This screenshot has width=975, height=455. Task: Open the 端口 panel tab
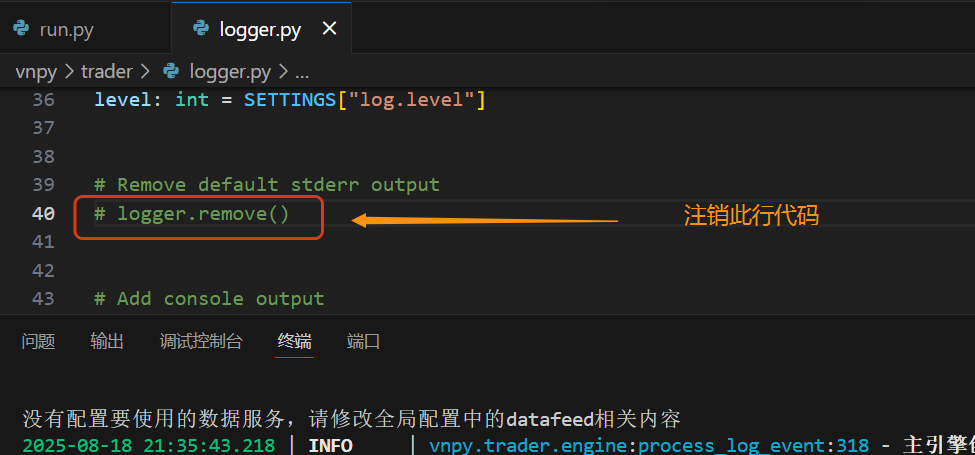coord(363,341)
